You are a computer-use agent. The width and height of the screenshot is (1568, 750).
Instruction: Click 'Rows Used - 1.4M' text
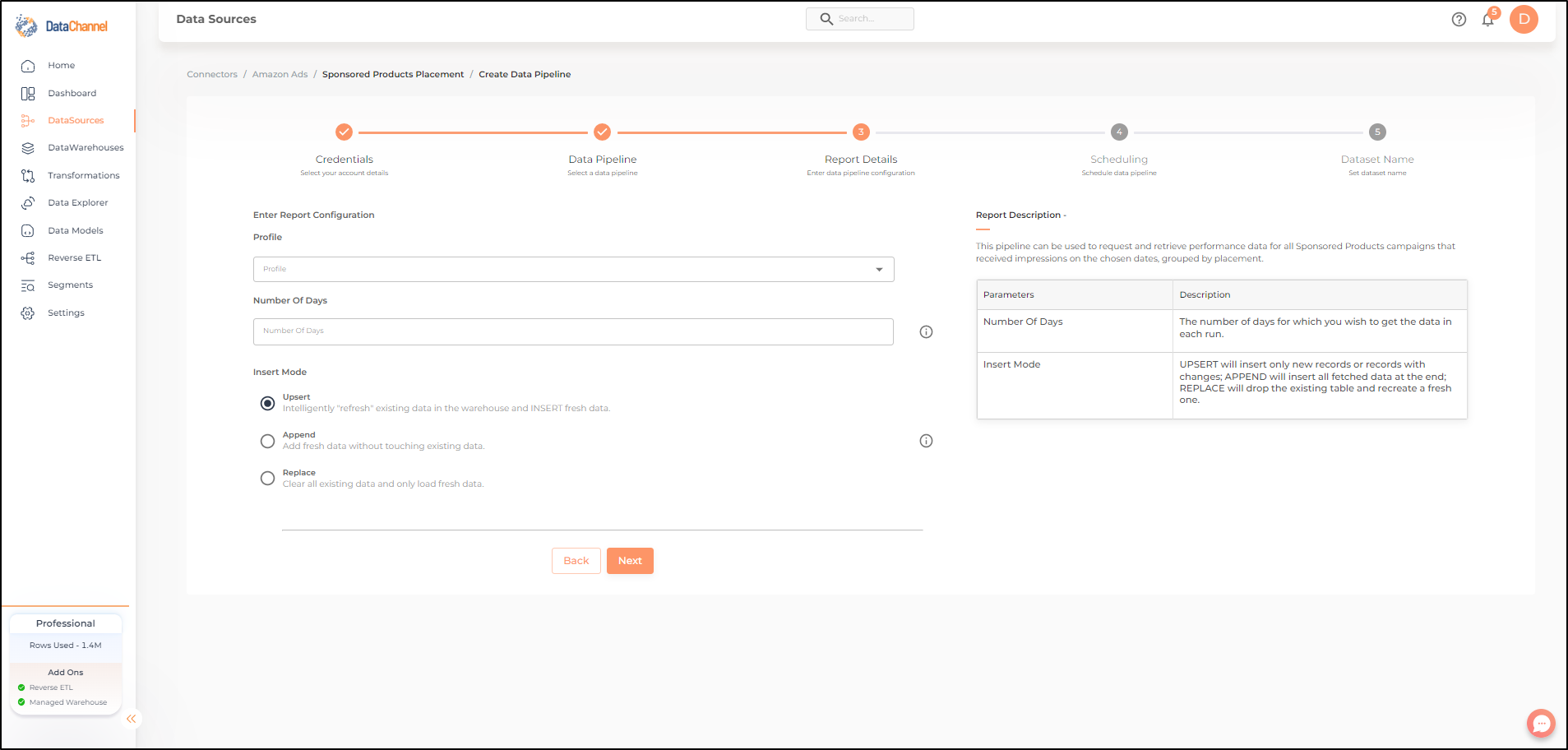pos(66,646)
